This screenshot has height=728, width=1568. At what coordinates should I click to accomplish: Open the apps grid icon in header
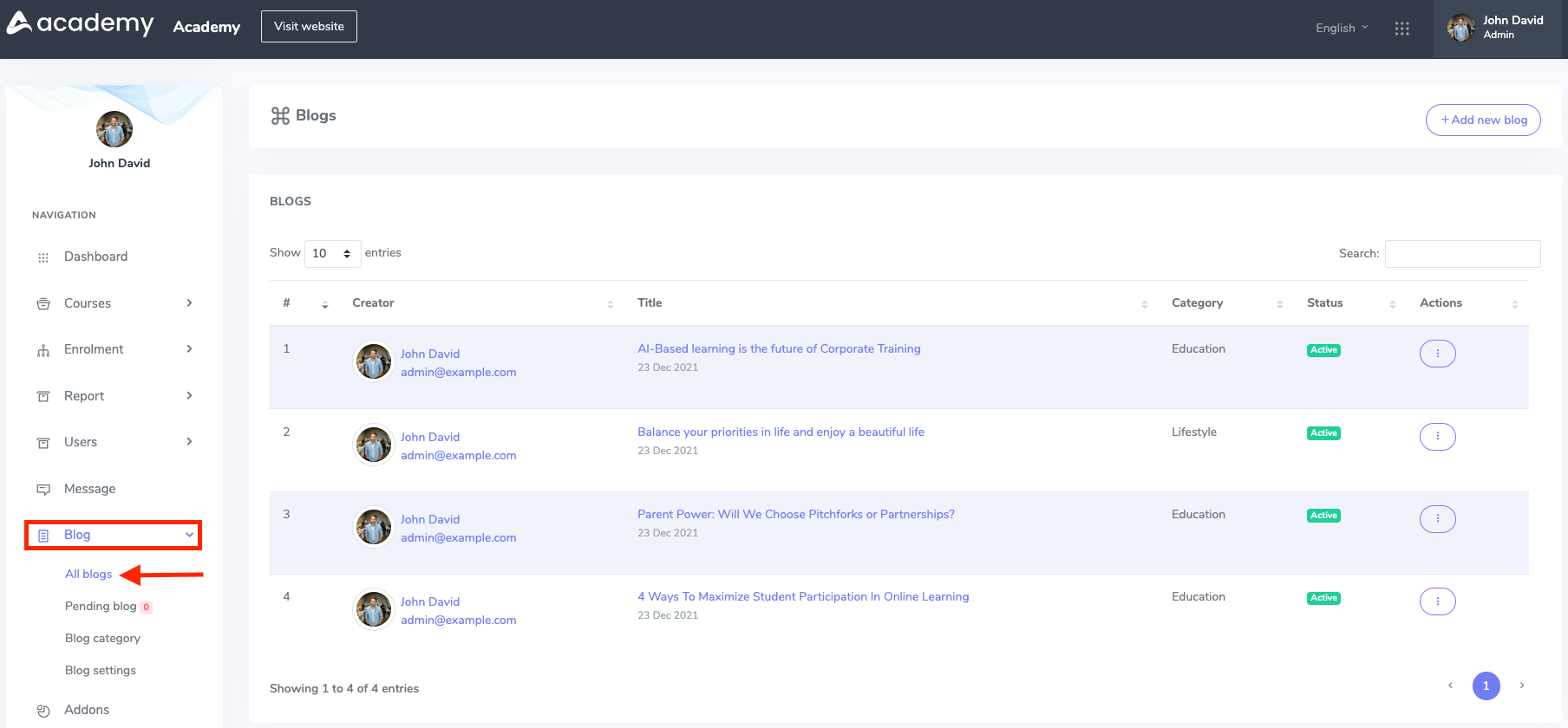(x=1401, y=29)
